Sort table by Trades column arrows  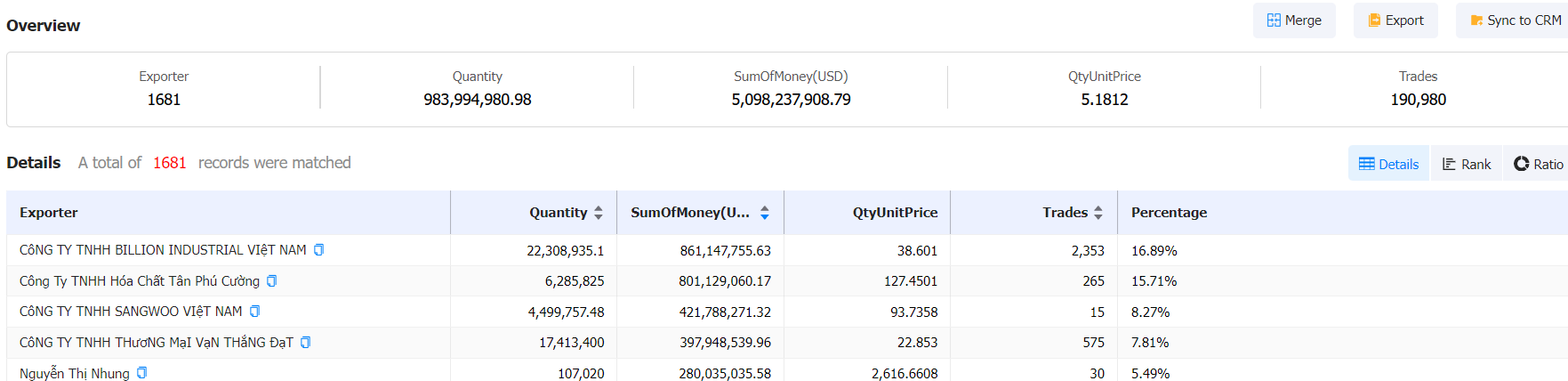point(1098,213)
